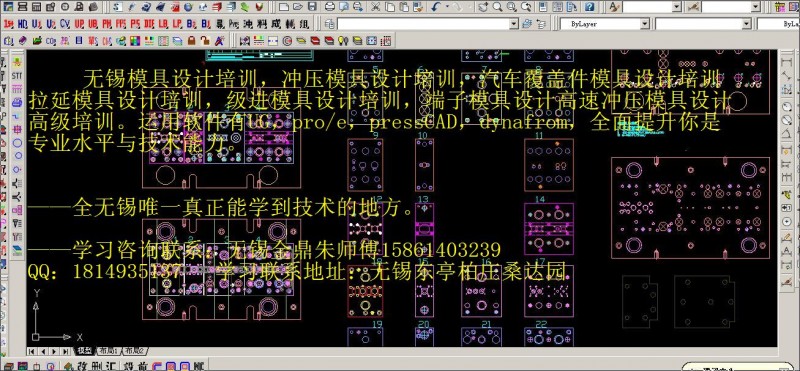Click the open padlock unlock-layer icon

[x=206, y=40]
